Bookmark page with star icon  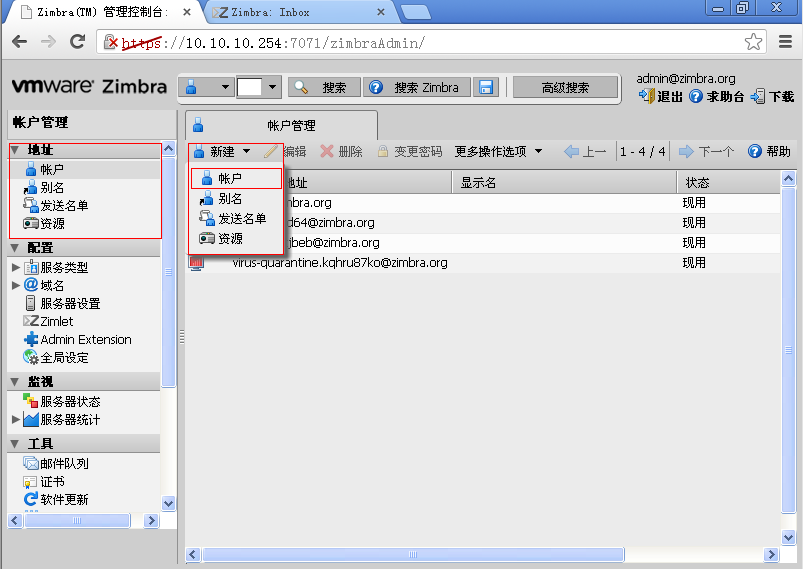coord(753,42)
